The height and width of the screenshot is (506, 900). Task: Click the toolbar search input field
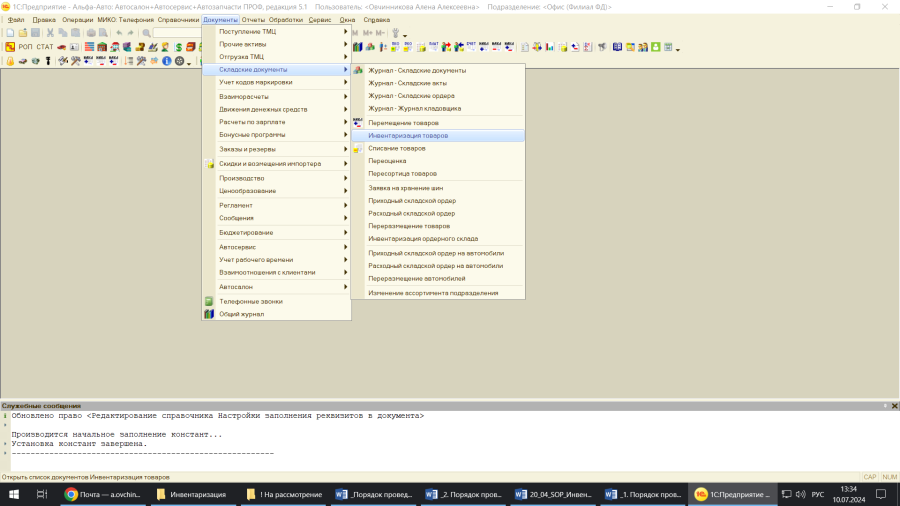(x=177, y=33)
